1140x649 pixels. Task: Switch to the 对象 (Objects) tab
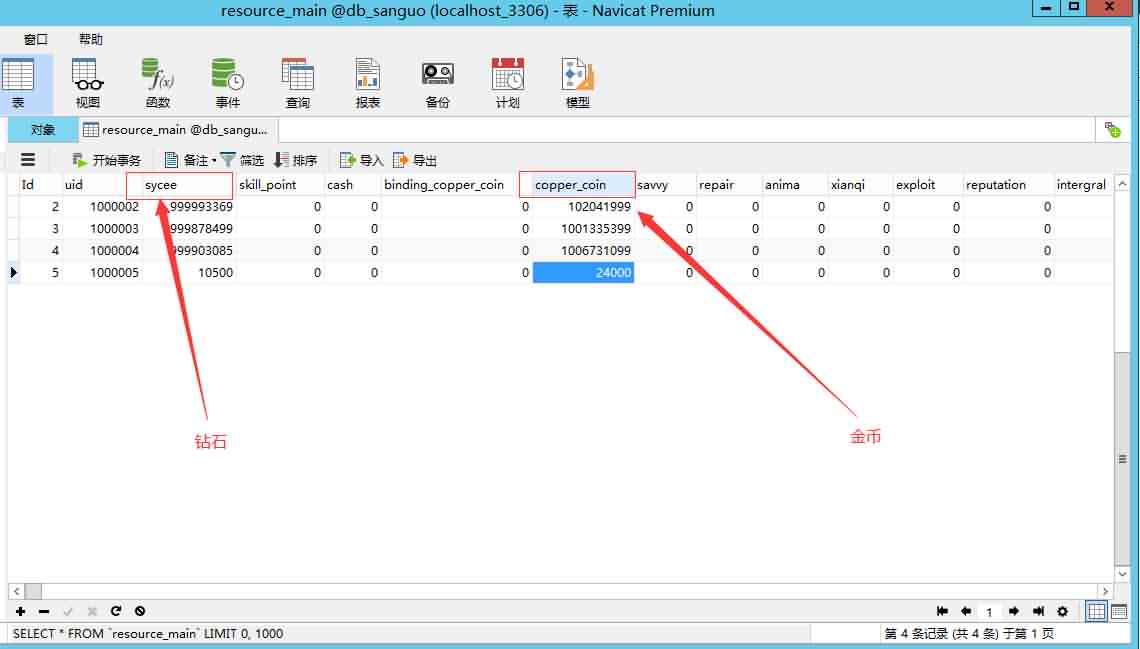(42, 130)
